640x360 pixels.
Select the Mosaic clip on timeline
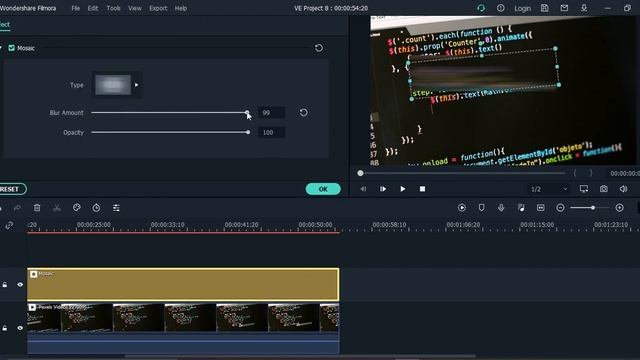(x=183, y=284)
